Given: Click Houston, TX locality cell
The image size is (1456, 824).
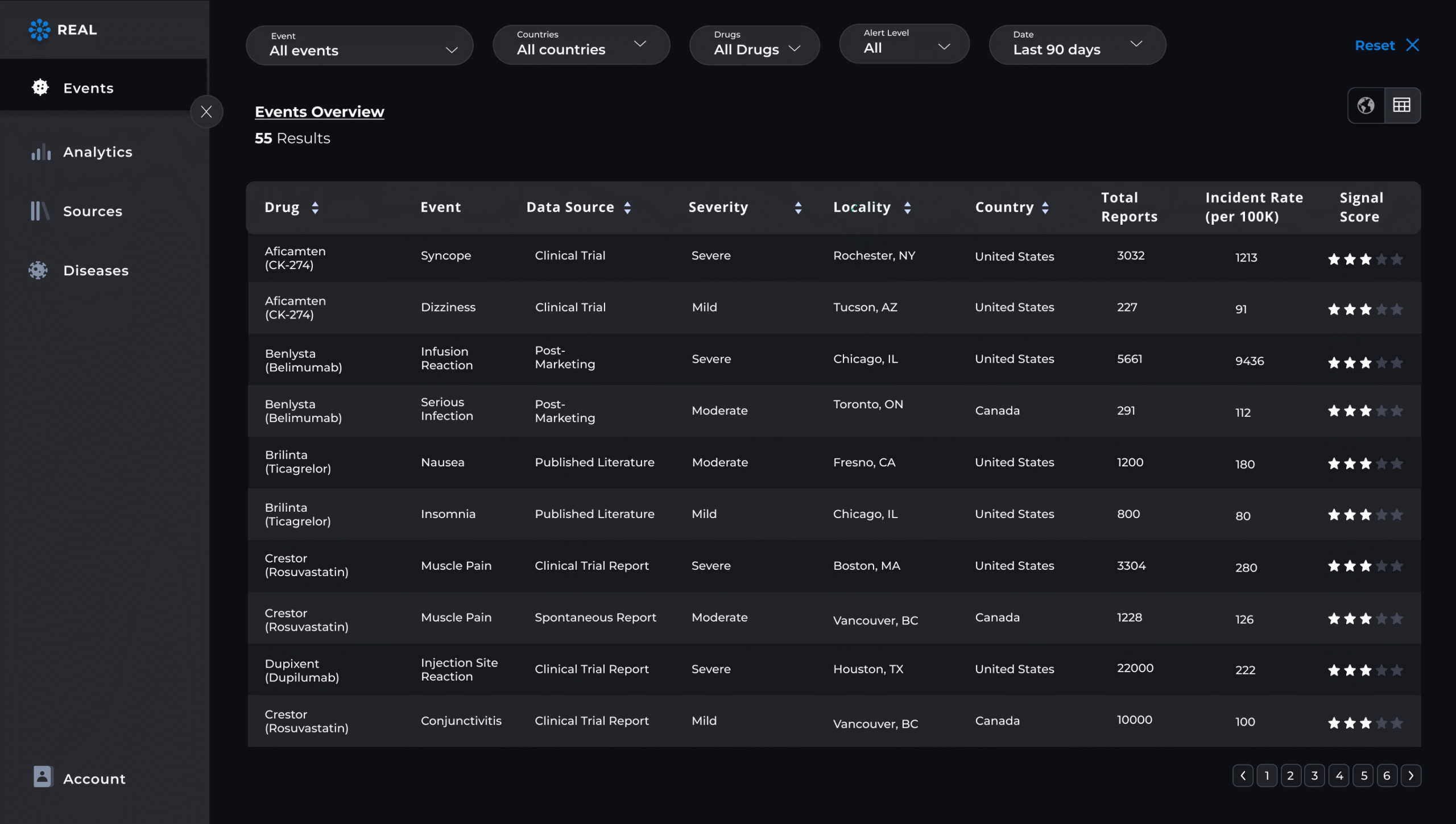Looking at the screenshot, I should point(868,669).
